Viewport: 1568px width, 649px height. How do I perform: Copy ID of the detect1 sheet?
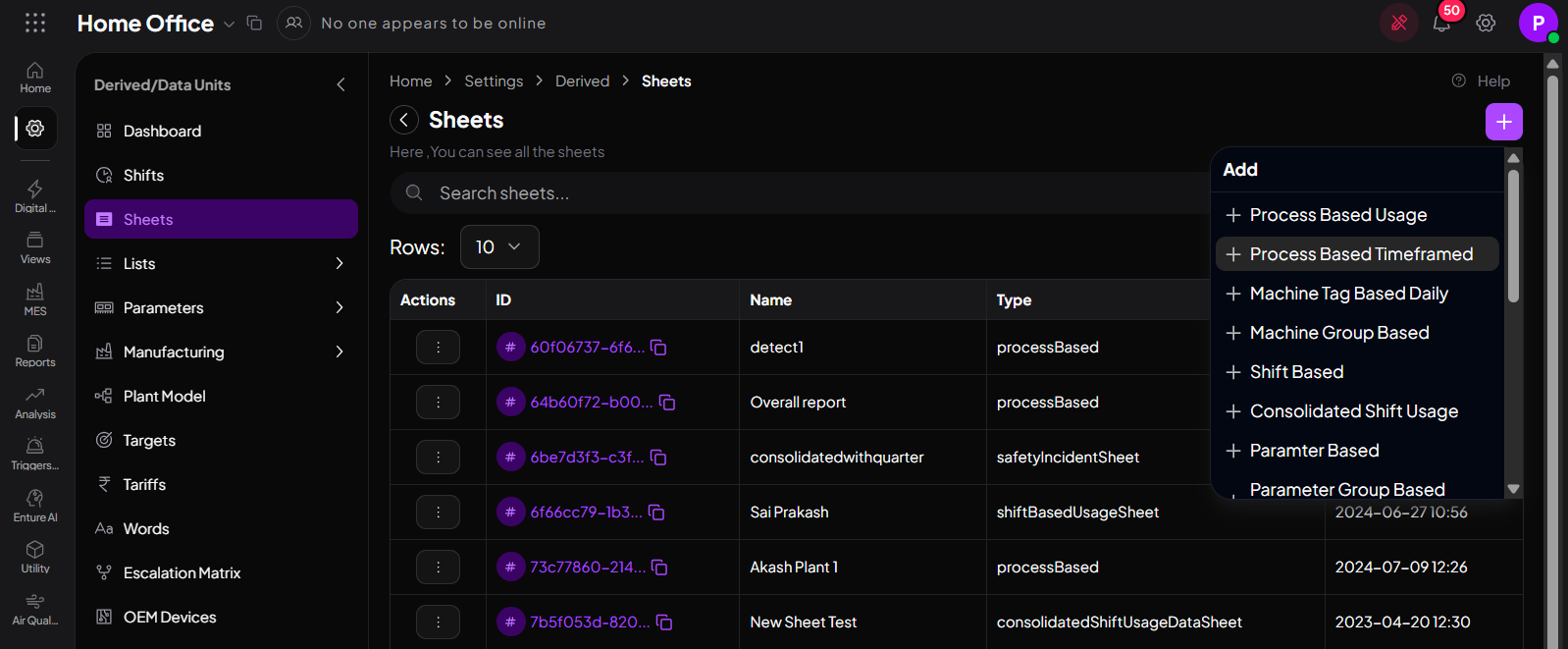658,348
